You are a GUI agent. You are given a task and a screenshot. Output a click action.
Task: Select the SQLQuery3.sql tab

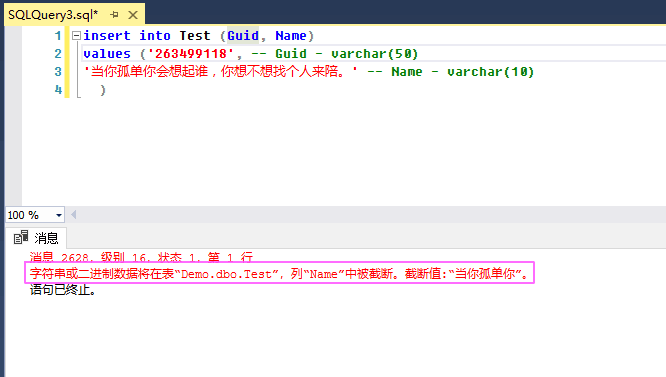53,15
